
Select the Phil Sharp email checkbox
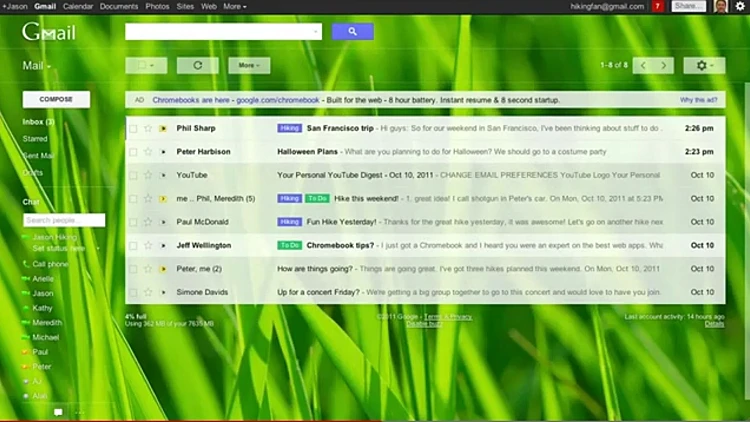pyautogui.click(x=133, y=128)
